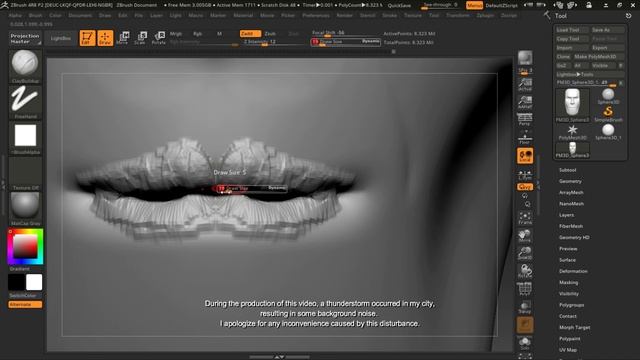
Task: Toggle the Floor grid button
Action: coord(525,138)
